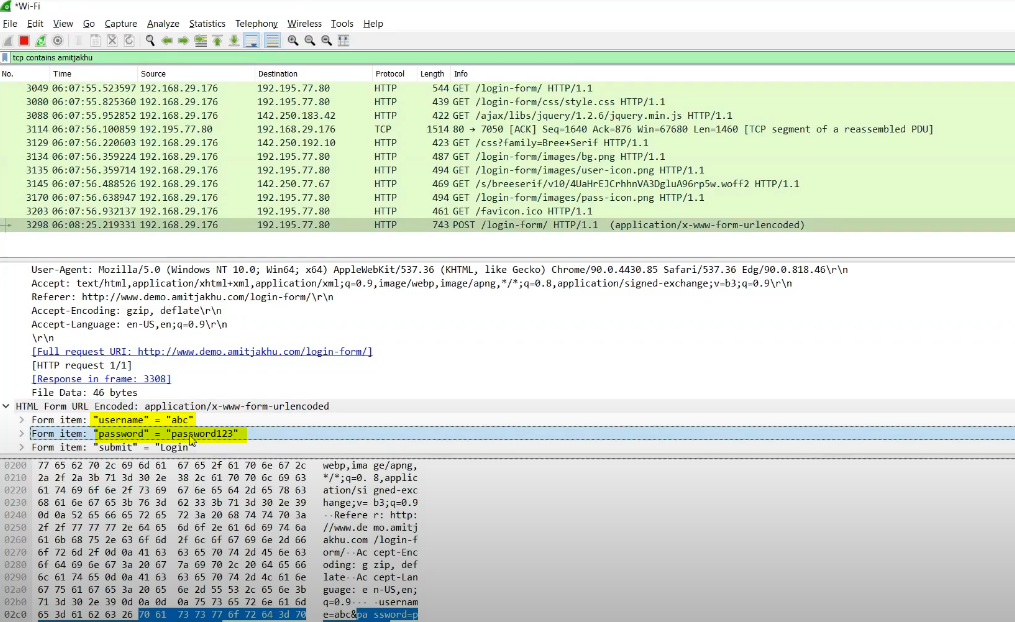1015x622 pixels.
Task: Open the Analyze menu
Action: point(163,23)
